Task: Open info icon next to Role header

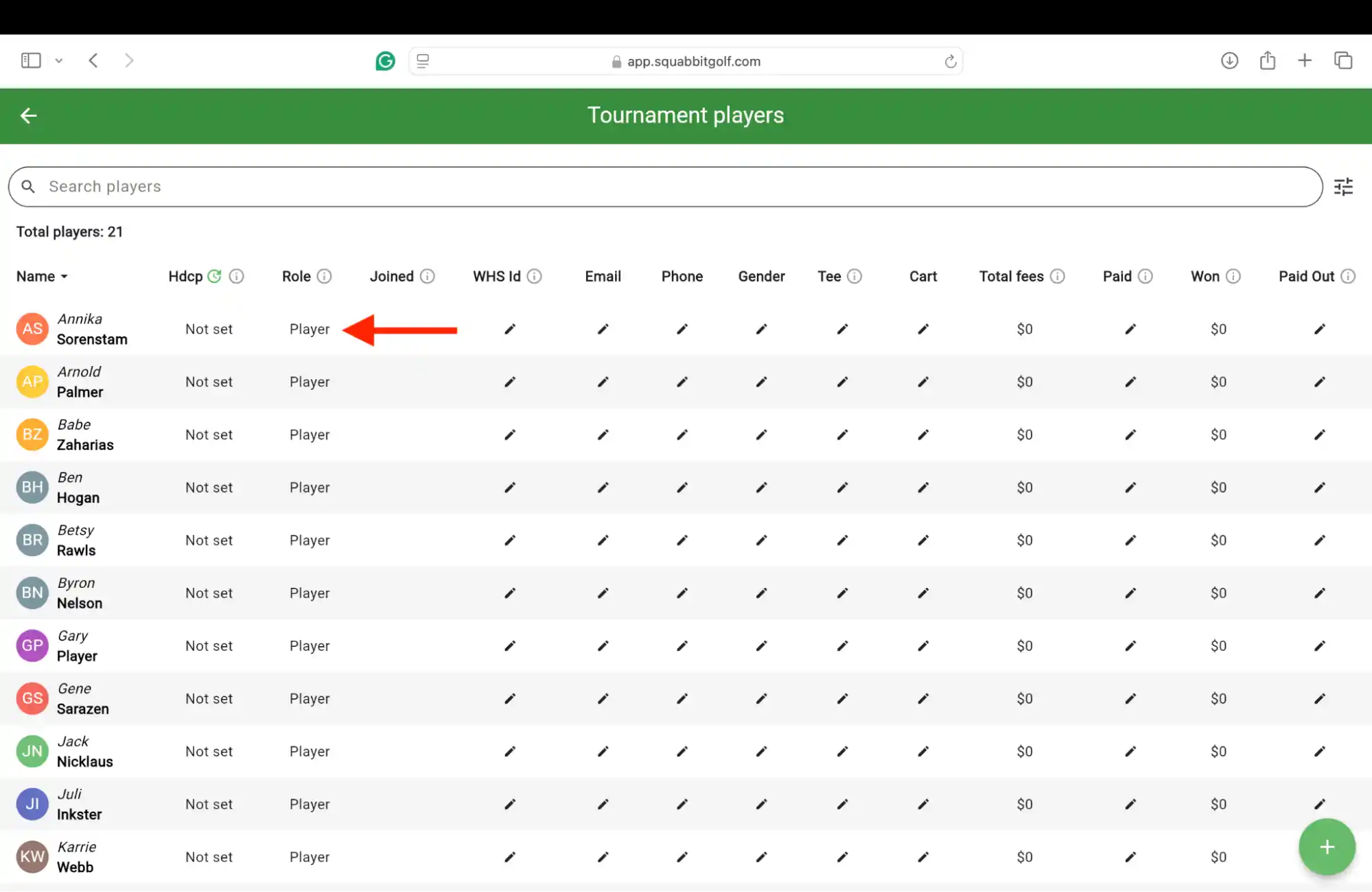Action: (325, 276)
